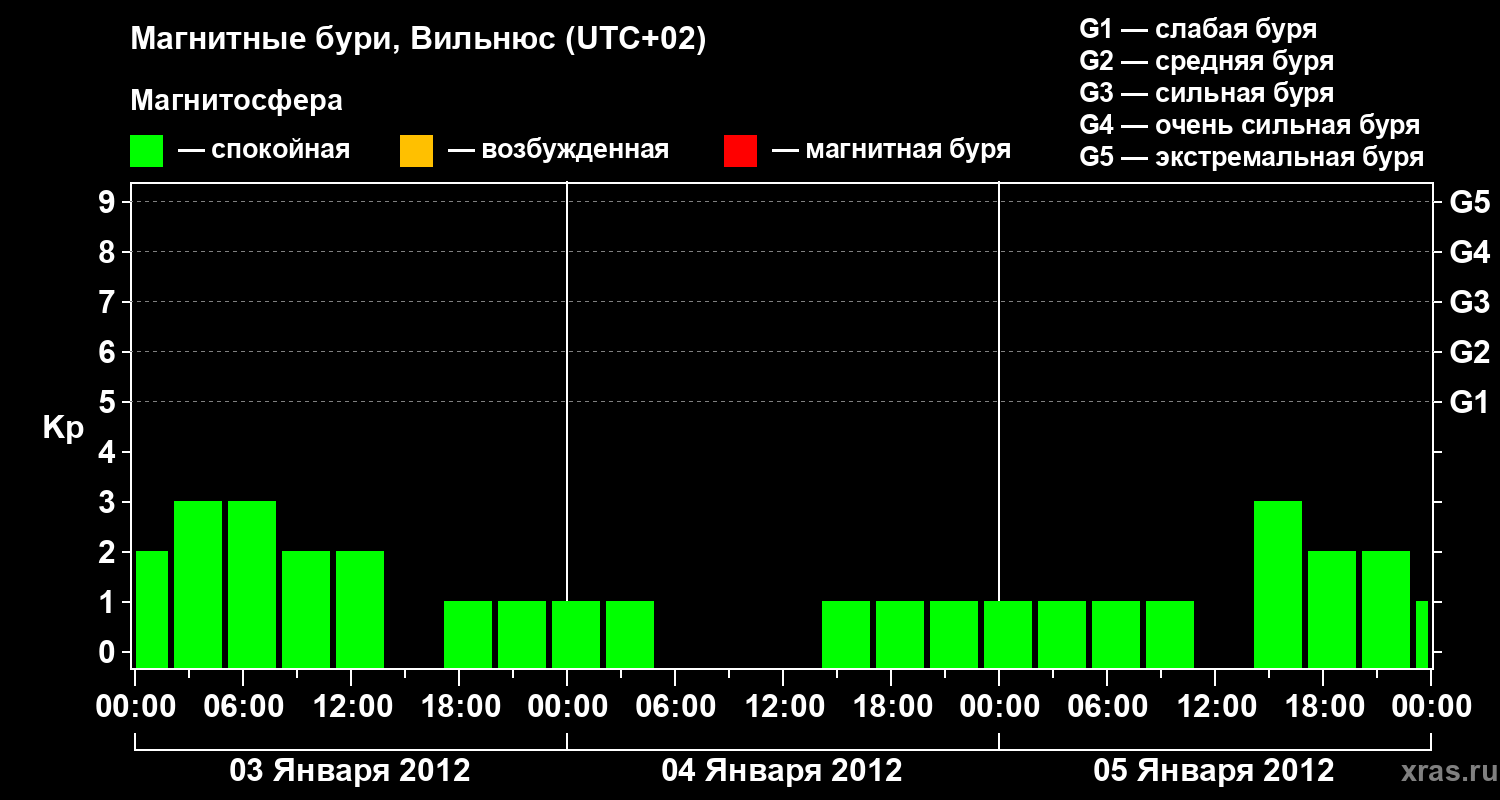Click the orange 'возбужденная' legend swatch
This screenshot has width=1500, height=800.
(x=416, y=151)
